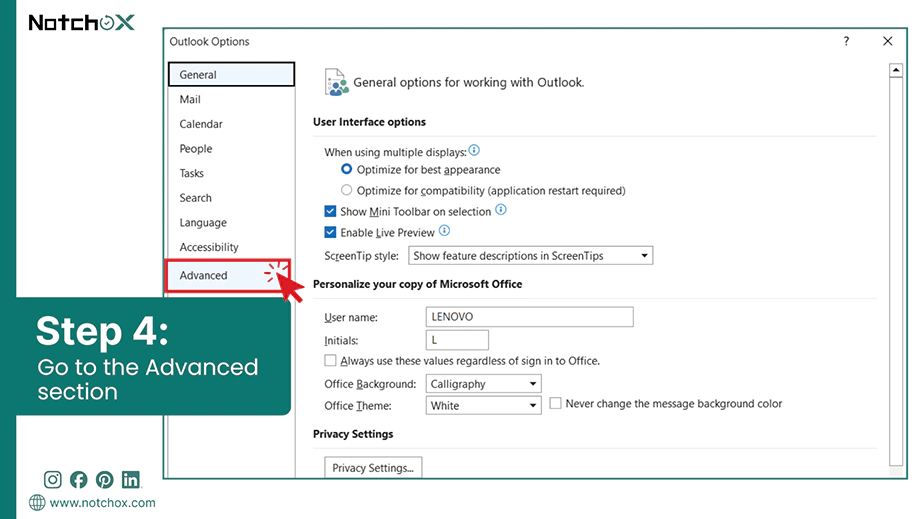The width and height of the screenshot is (922, 519).
Task: Select the Calendar category
Action: point(231,124)
